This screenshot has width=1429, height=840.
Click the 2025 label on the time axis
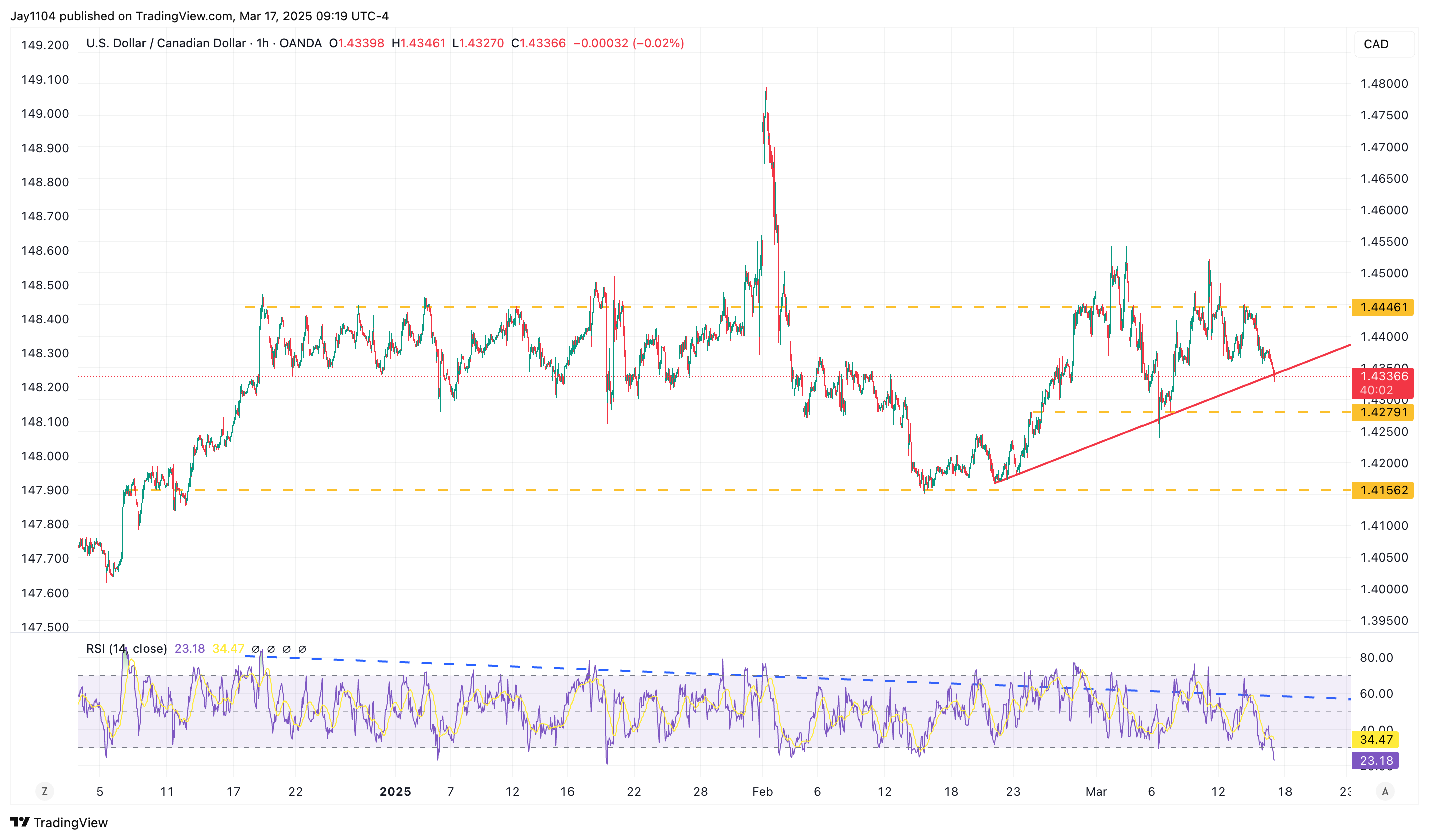(395, 792)
